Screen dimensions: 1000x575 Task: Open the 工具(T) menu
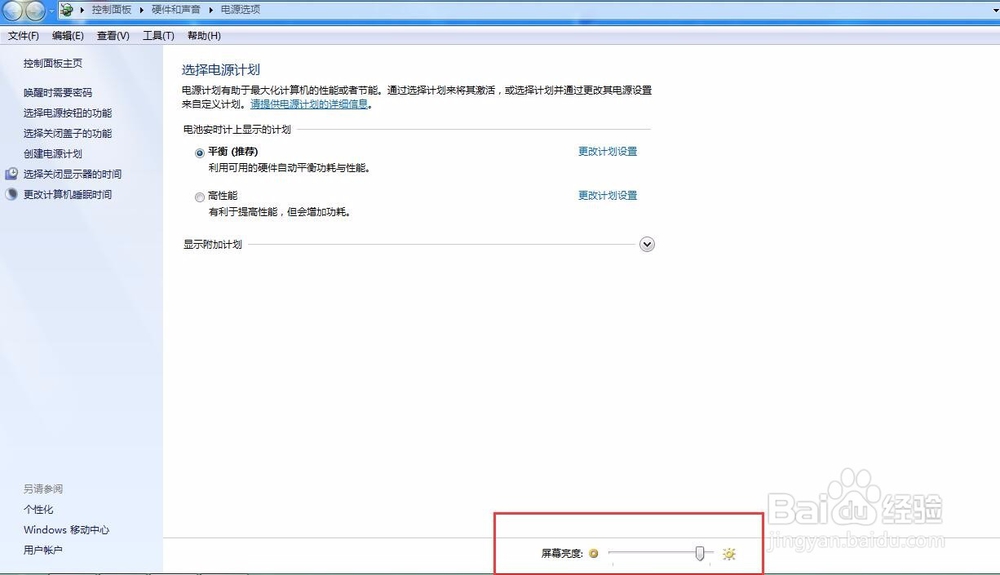click(x=158, y=36)
